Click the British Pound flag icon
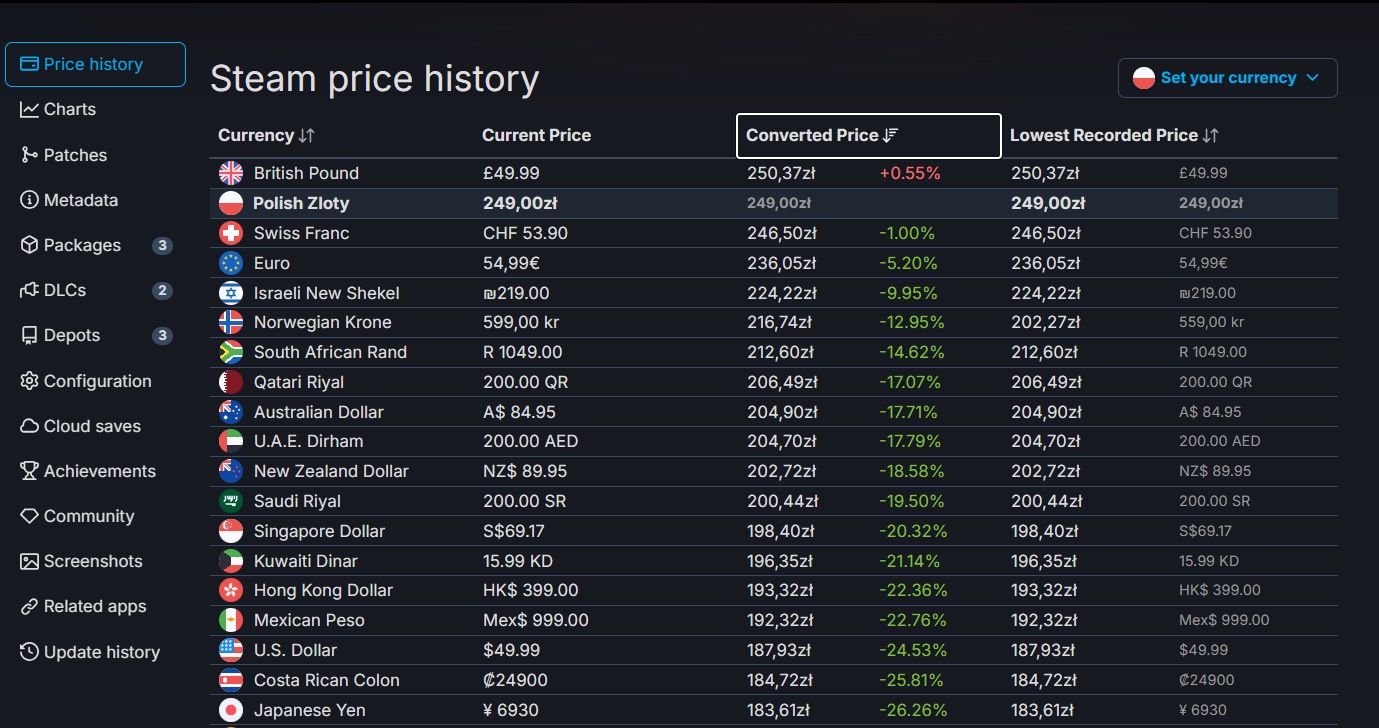 pyautogui.click(x=231, y=173)
